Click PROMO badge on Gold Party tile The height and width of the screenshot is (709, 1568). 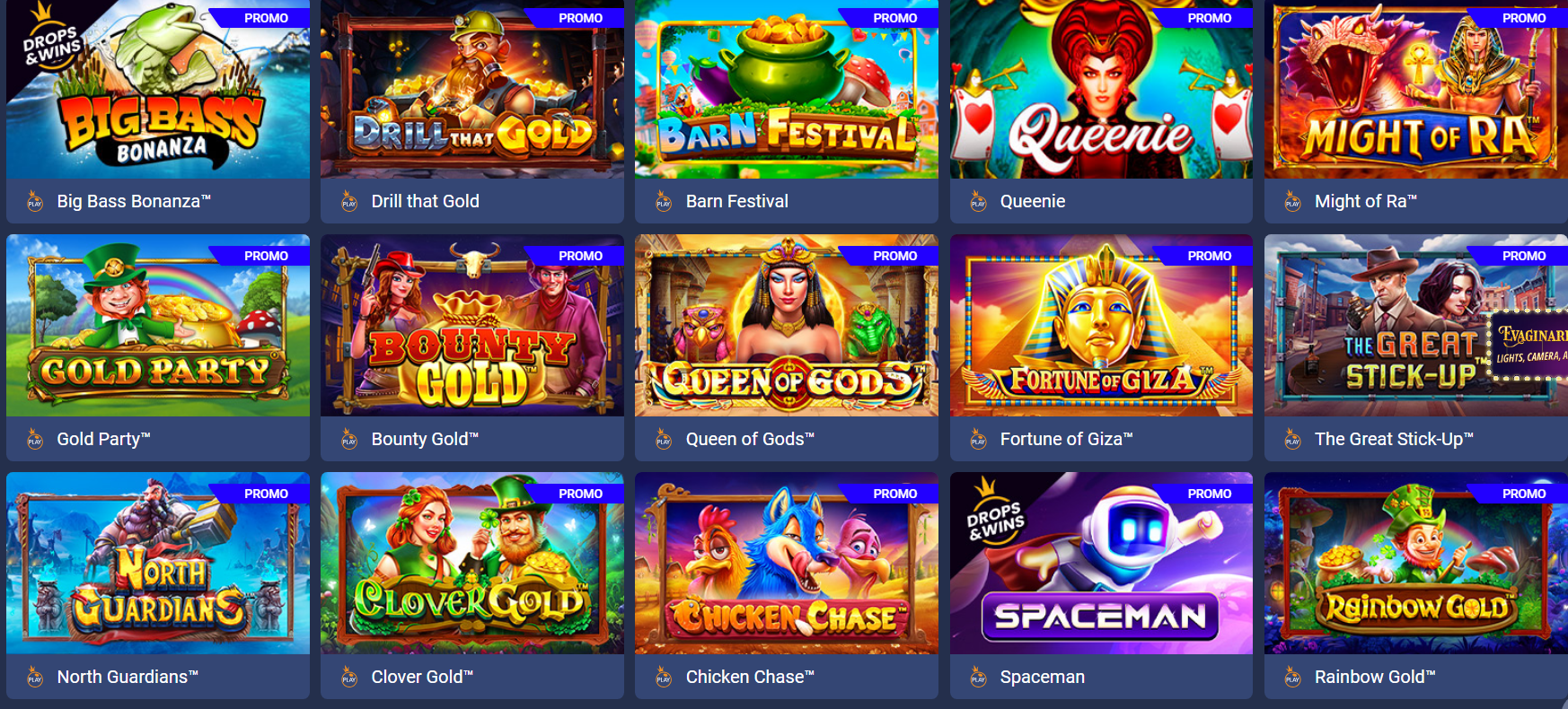point(266,256)
